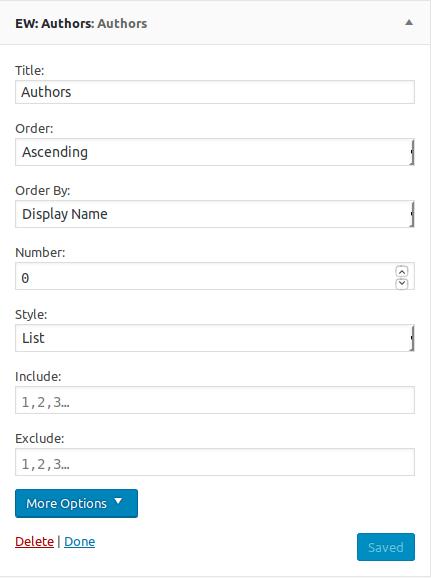The image size is (431, 578).
Task: Click the Done link
Action: (x=80, y=542)
